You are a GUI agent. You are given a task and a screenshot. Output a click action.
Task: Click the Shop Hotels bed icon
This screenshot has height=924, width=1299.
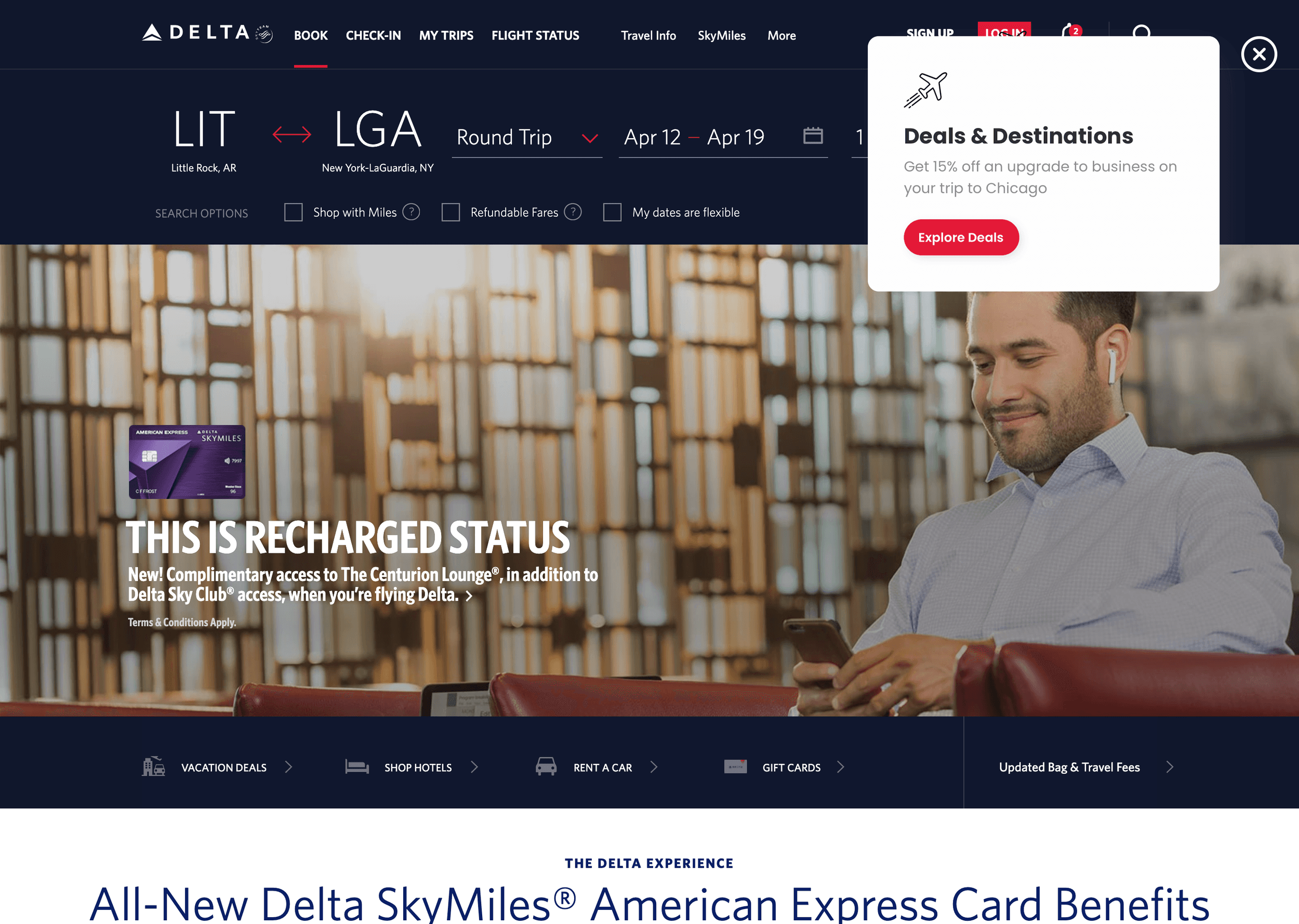click(x=357, y=767)
